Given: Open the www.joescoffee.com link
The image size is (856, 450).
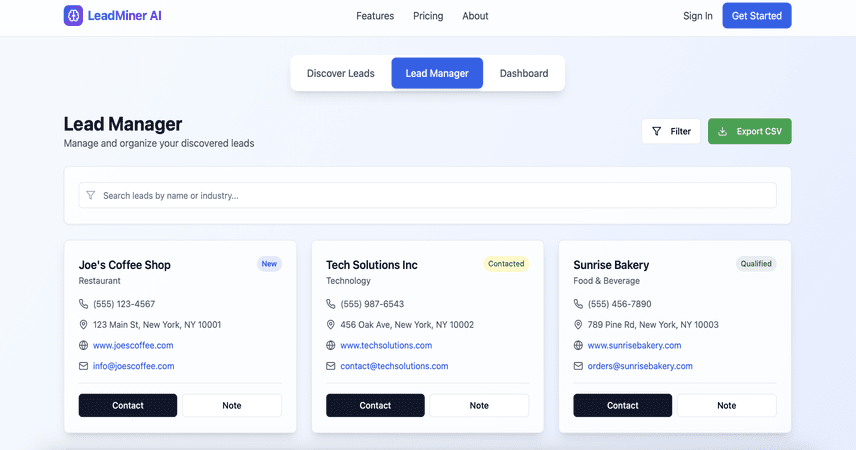Looking at the screenshot, I should pyautogui.click(x=133, y=345).
